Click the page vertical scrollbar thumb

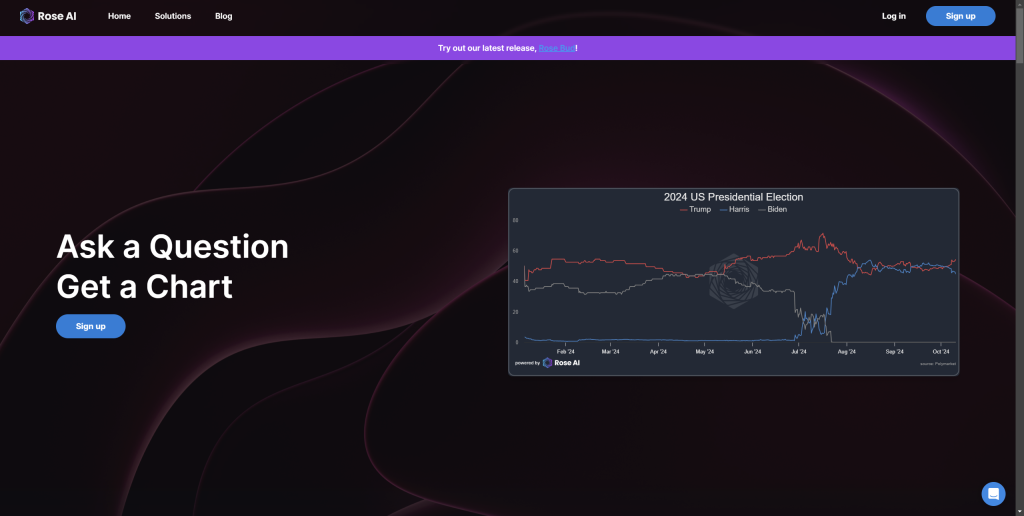click(1019, 37)
